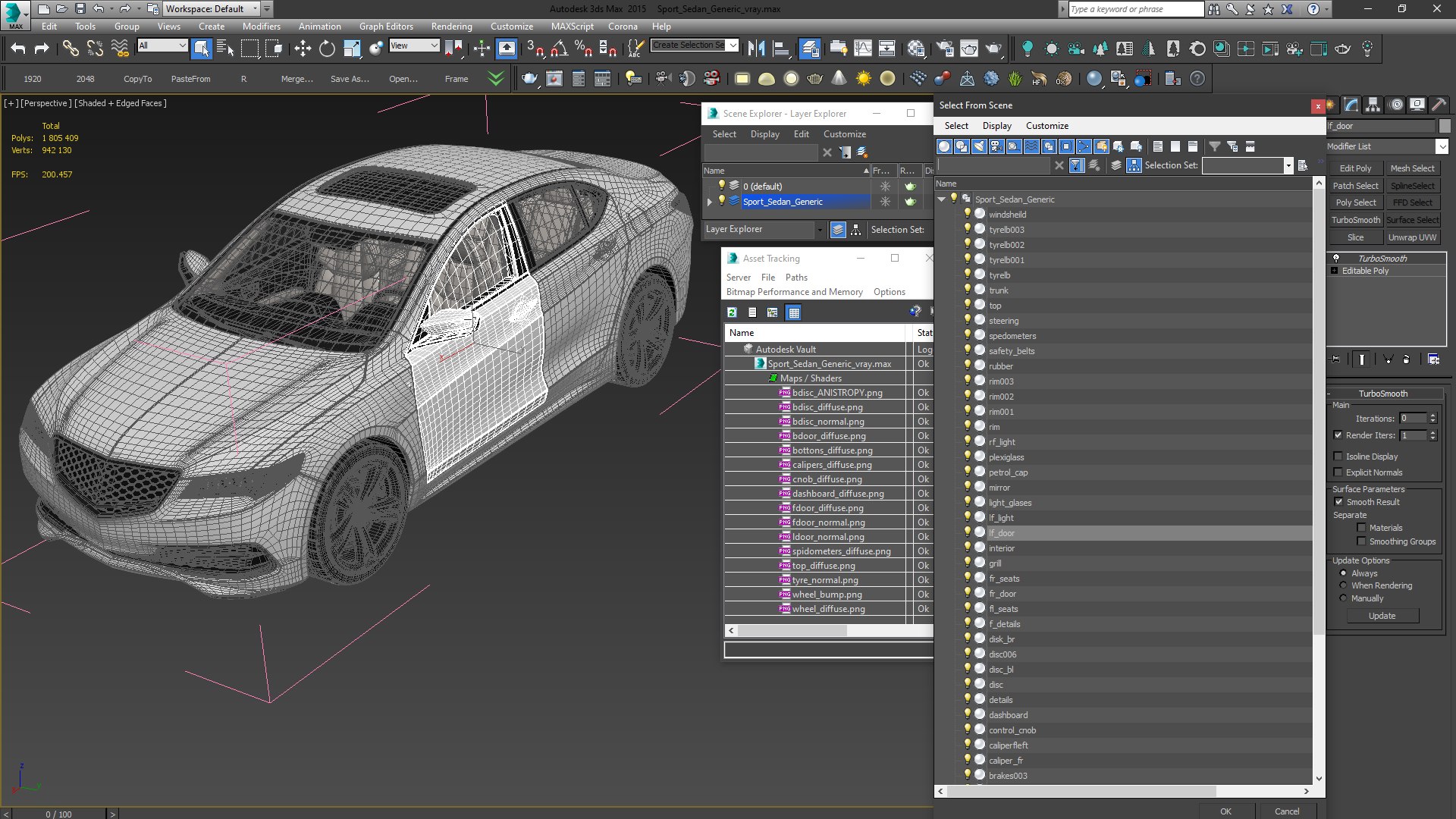
Task: Click the Undo arrow in main toolbar
Action: (x=18, y=49)
